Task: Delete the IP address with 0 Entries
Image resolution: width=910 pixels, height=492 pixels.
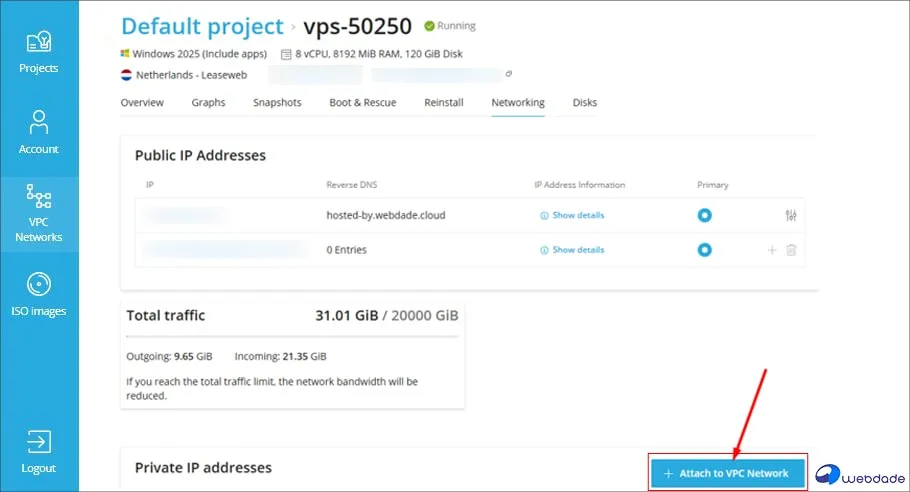Action: pyautogui.click(x=791, y=250)
